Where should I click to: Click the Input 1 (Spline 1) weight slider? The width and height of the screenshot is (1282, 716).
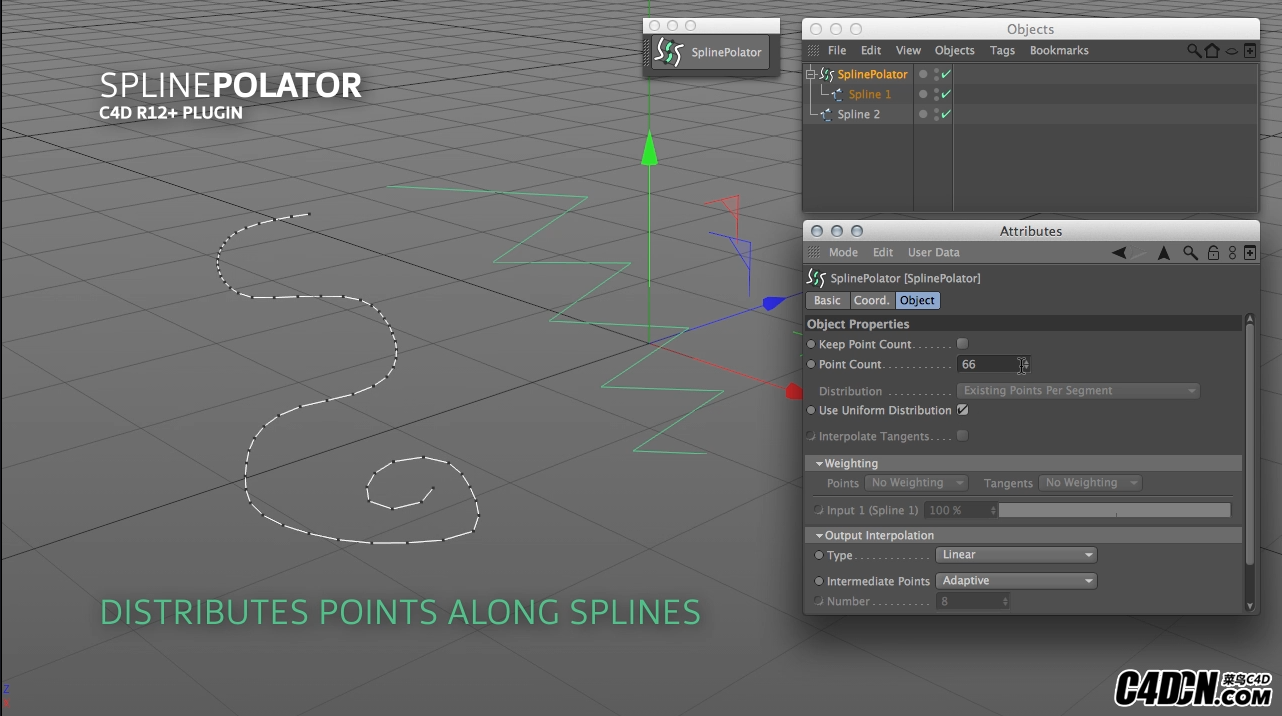[x=1115, y=510]
